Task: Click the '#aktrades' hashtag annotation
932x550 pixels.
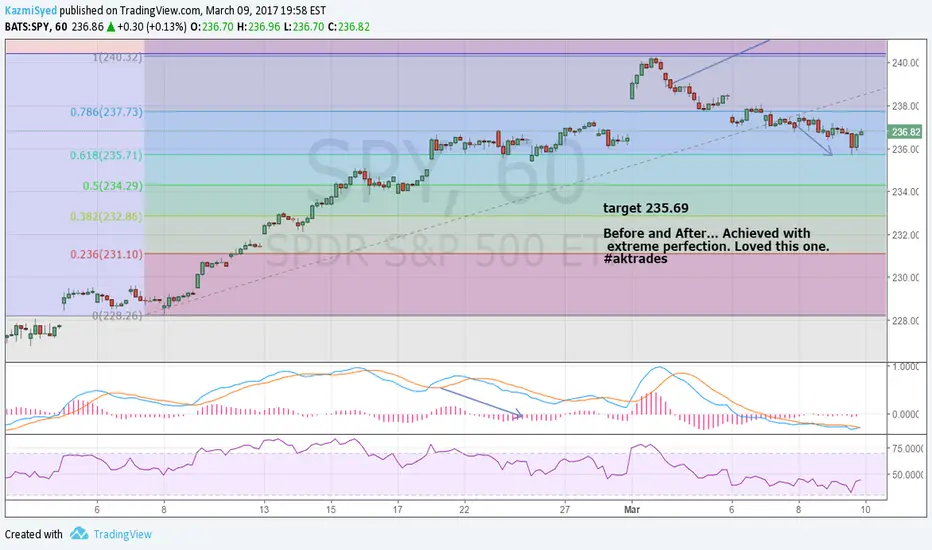Action: [635, 259]
